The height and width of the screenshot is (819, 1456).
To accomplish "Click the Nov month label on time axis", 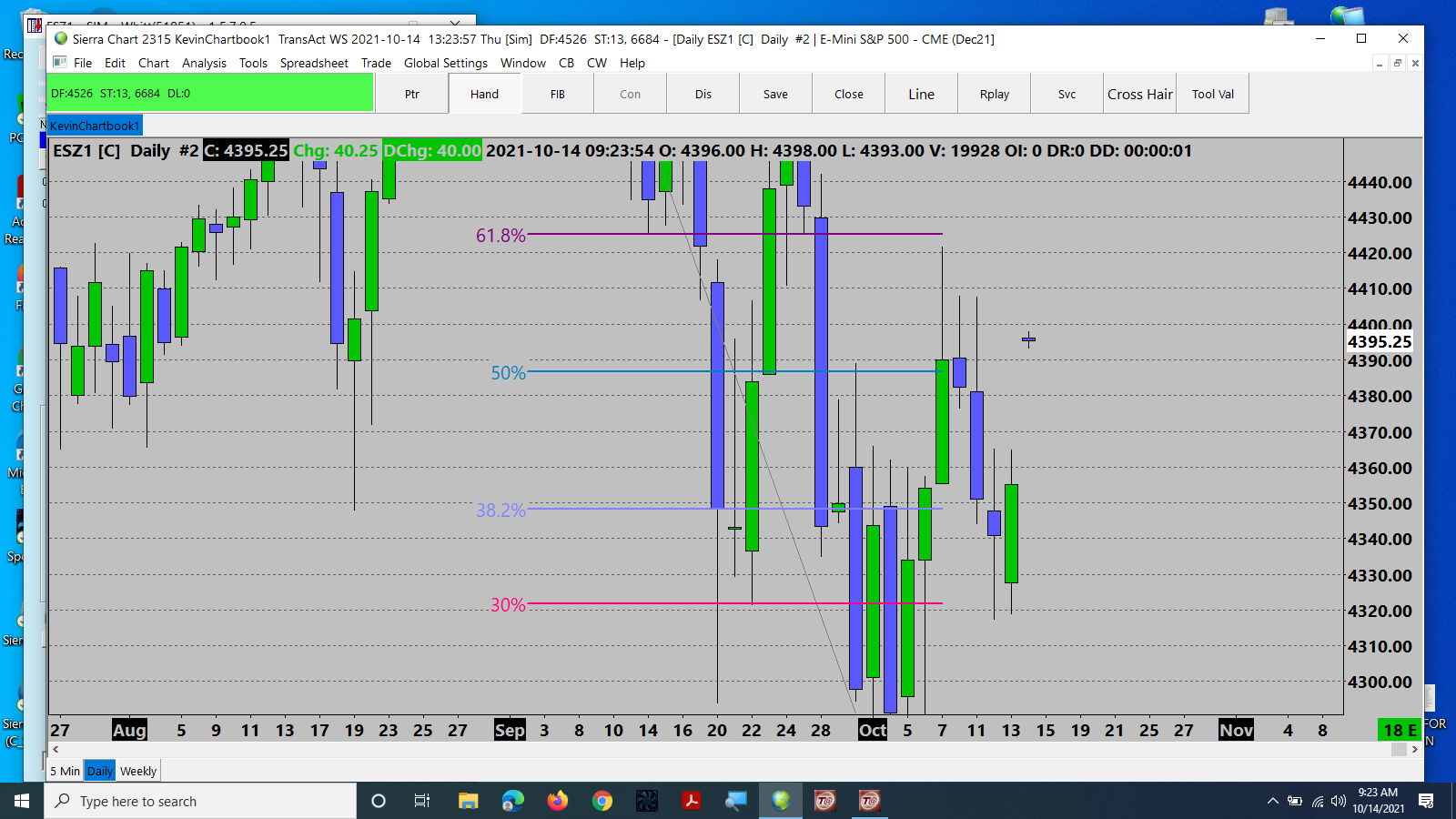I will (x=1237, y=730).
